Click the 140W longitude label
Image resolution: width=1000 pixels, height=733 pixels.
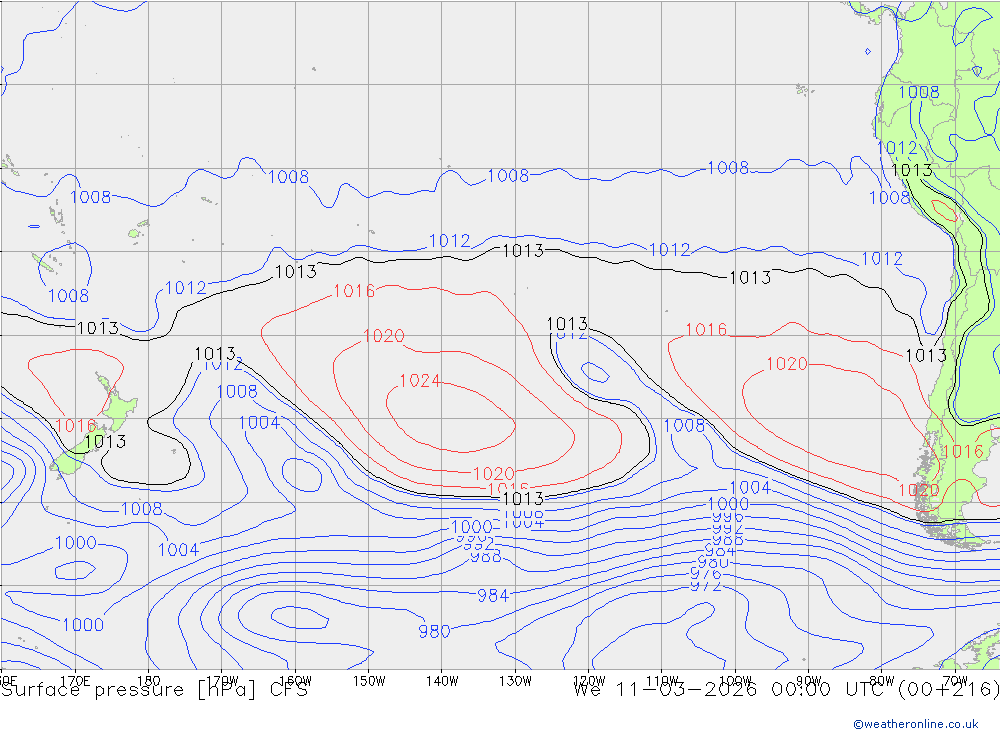pos(442,681)
